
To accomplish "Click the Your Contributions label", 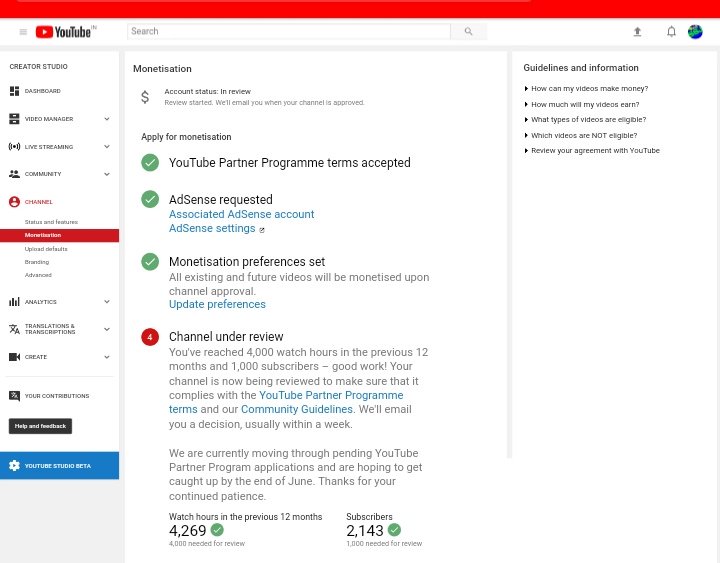I will 57,396.
